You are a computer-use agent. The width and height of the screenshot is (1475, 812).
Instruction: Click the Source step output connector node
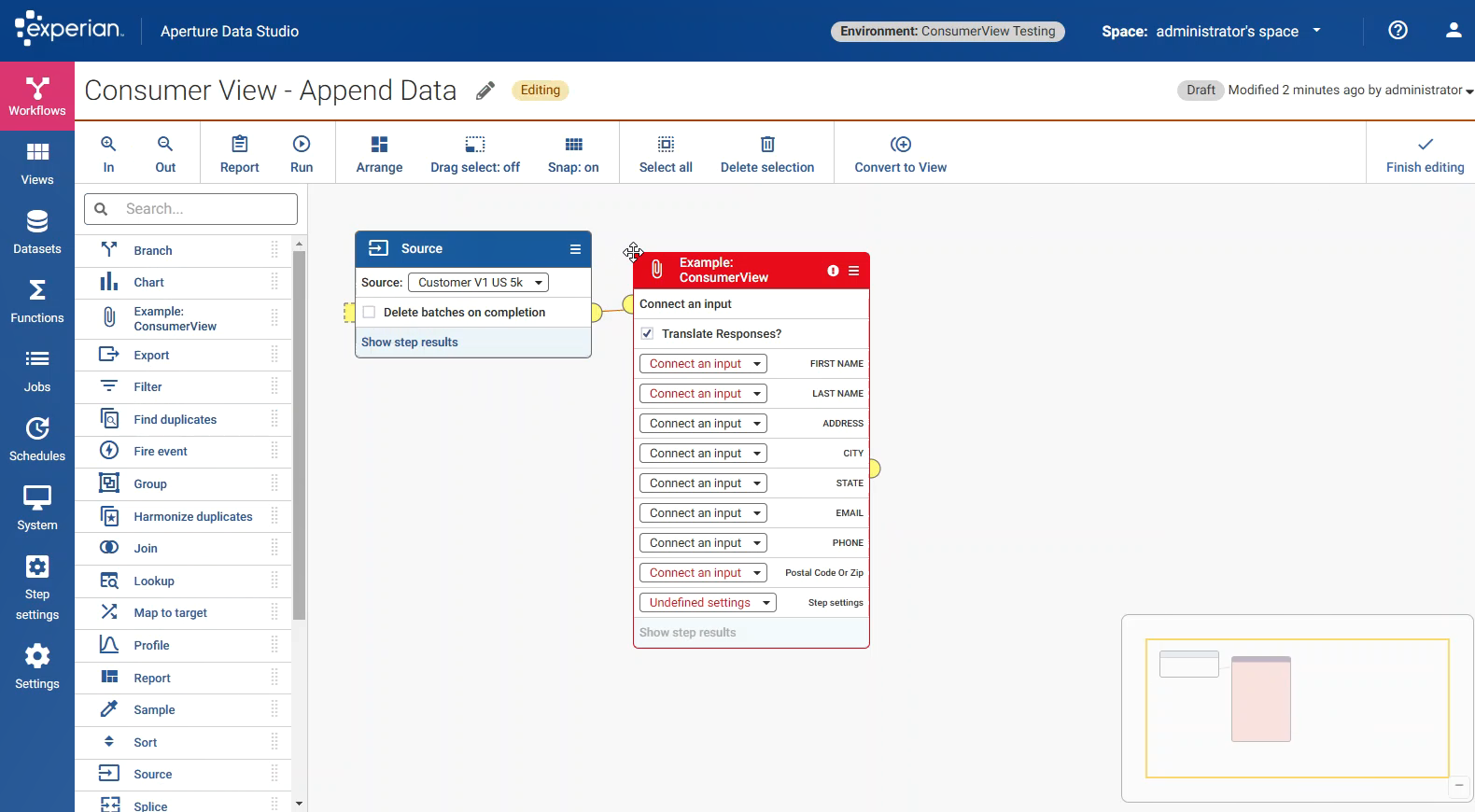coord(597,313)
